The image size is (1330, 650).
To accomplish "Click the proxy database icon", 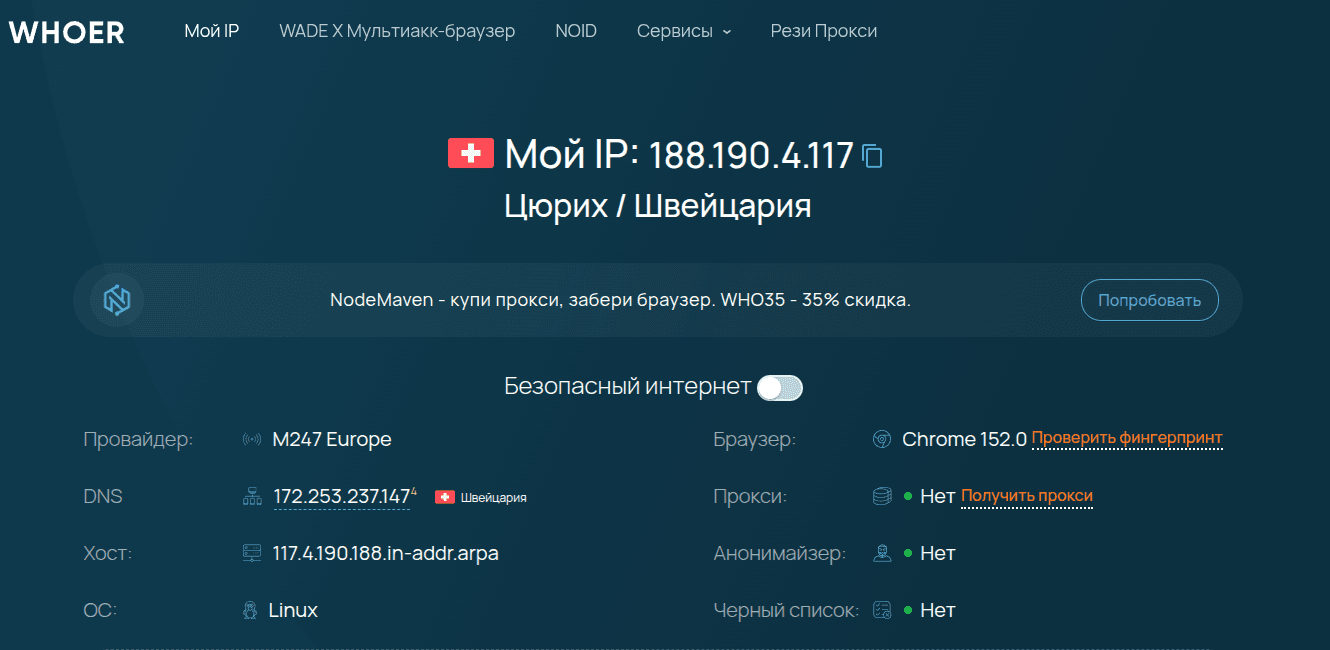I will (x=882, y=496).
